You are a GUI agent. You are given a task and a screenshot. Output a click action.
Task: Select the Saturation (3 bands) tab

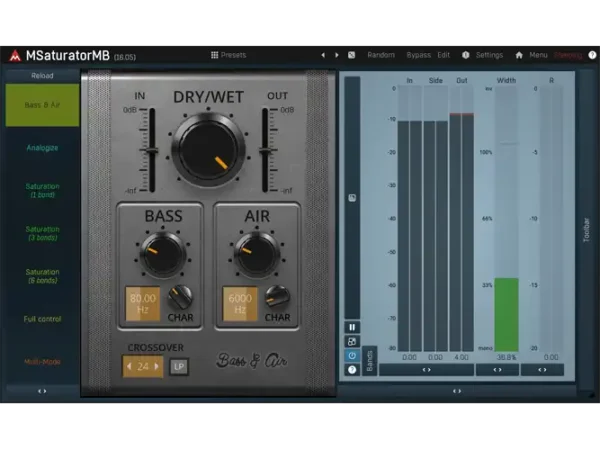42,233
